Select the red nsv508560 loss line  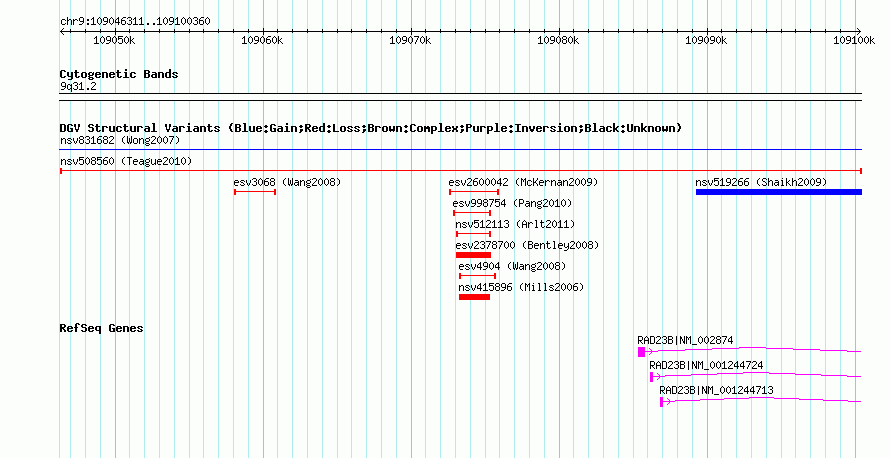(460, 171)
